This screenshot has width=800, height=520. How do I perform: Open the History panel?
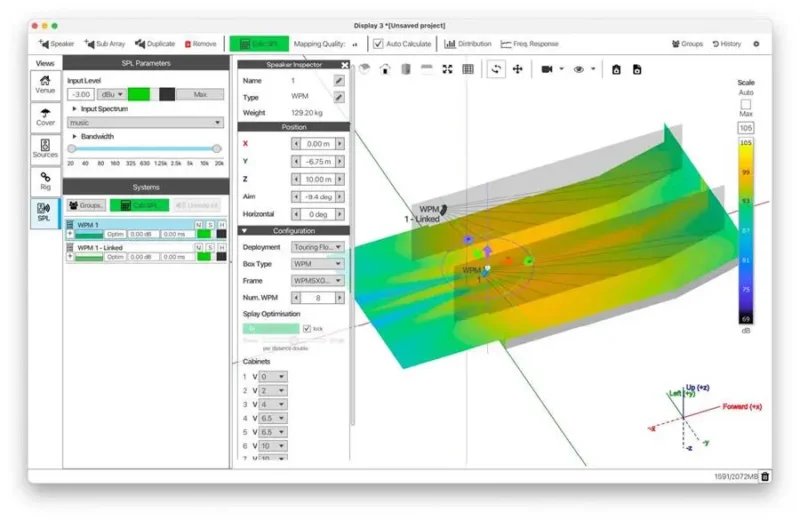coord(727,44)
